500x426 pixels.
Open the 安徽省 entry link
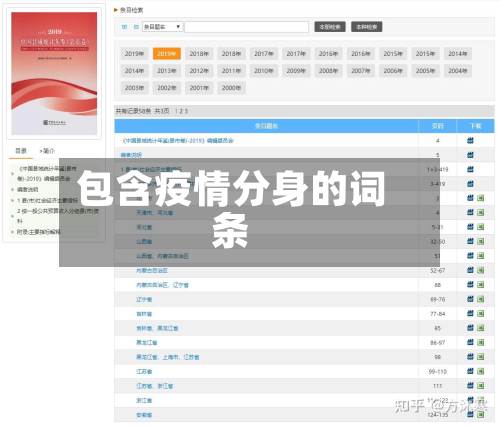144,415
